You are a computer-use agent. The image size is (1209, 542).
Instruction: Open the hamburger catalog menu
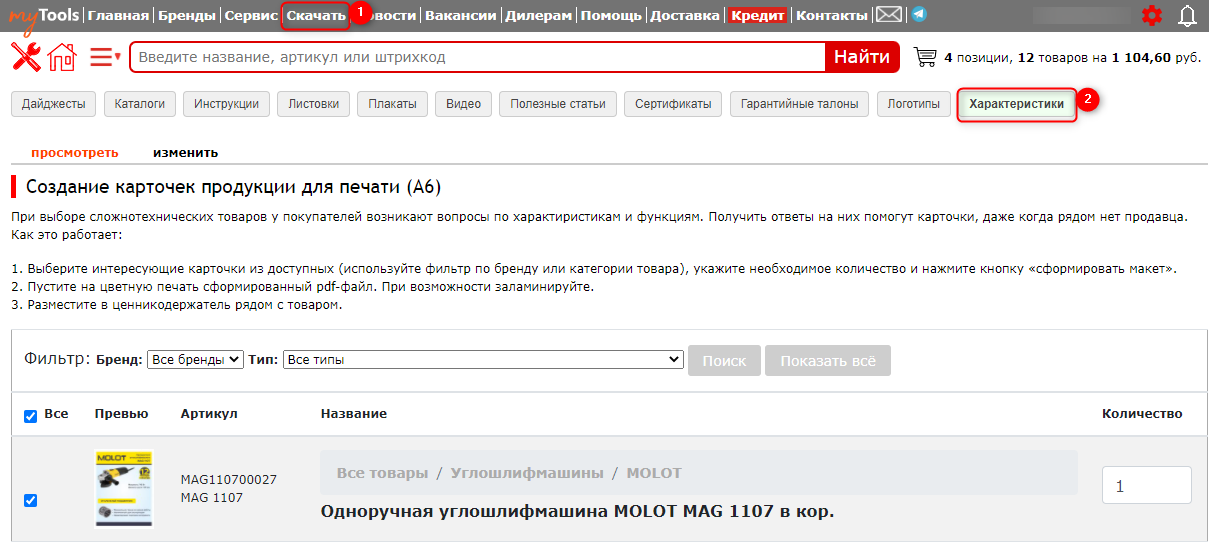104,57
